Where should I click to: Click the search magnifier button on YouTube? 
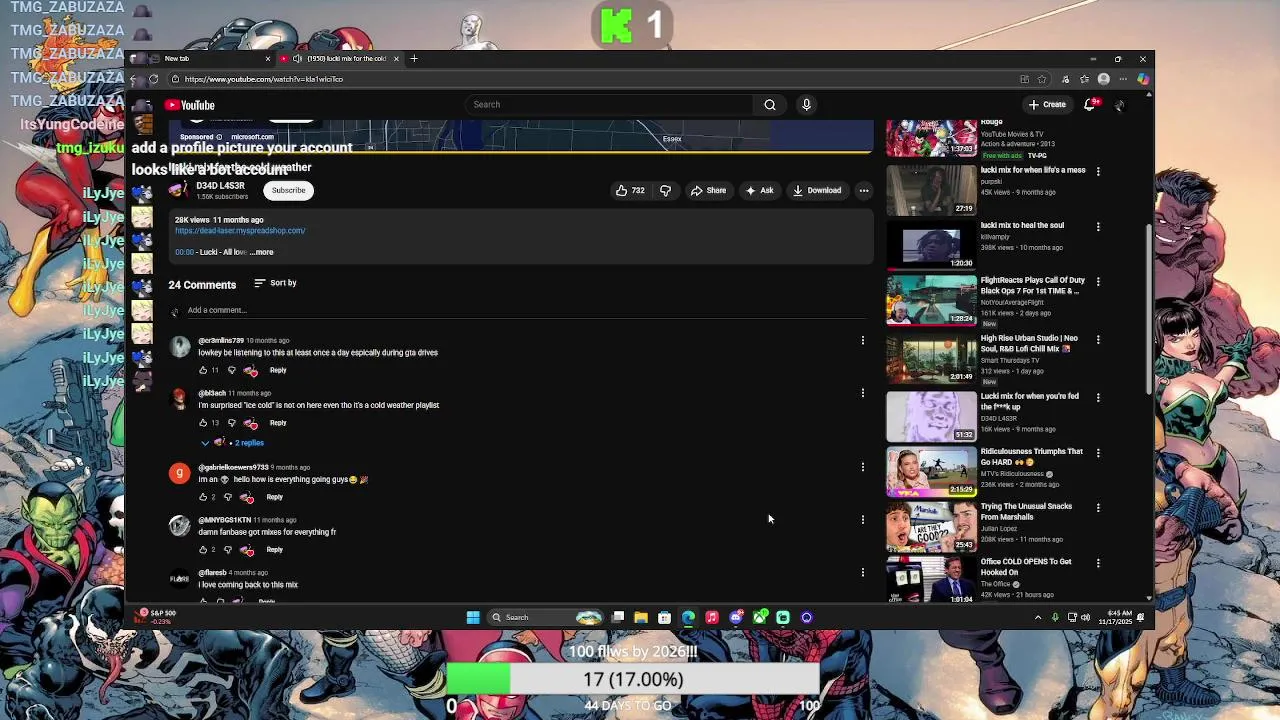click(x=769, y=104)
